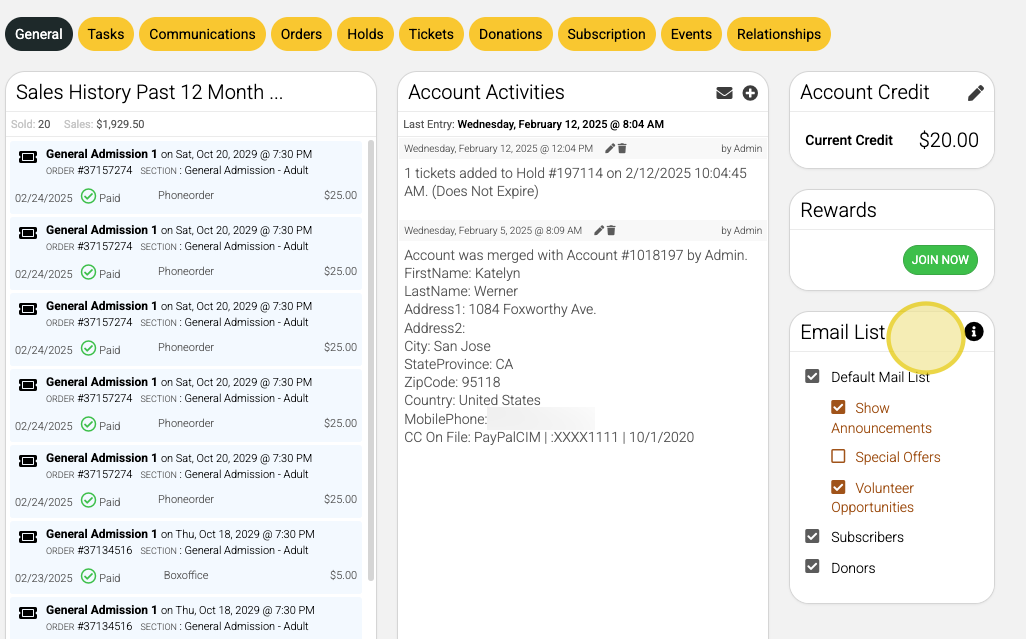Screen dimensions: 1026x639
Task: Click the JOIN NOW rewards button
Action: coord(940,260)
